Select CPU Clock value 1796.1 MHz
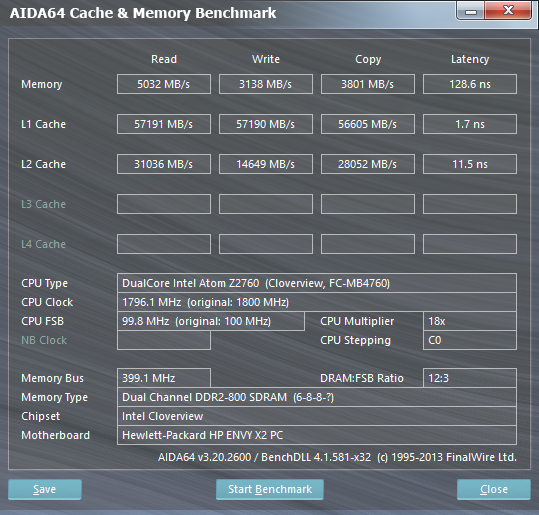 [x=317, y=302]
